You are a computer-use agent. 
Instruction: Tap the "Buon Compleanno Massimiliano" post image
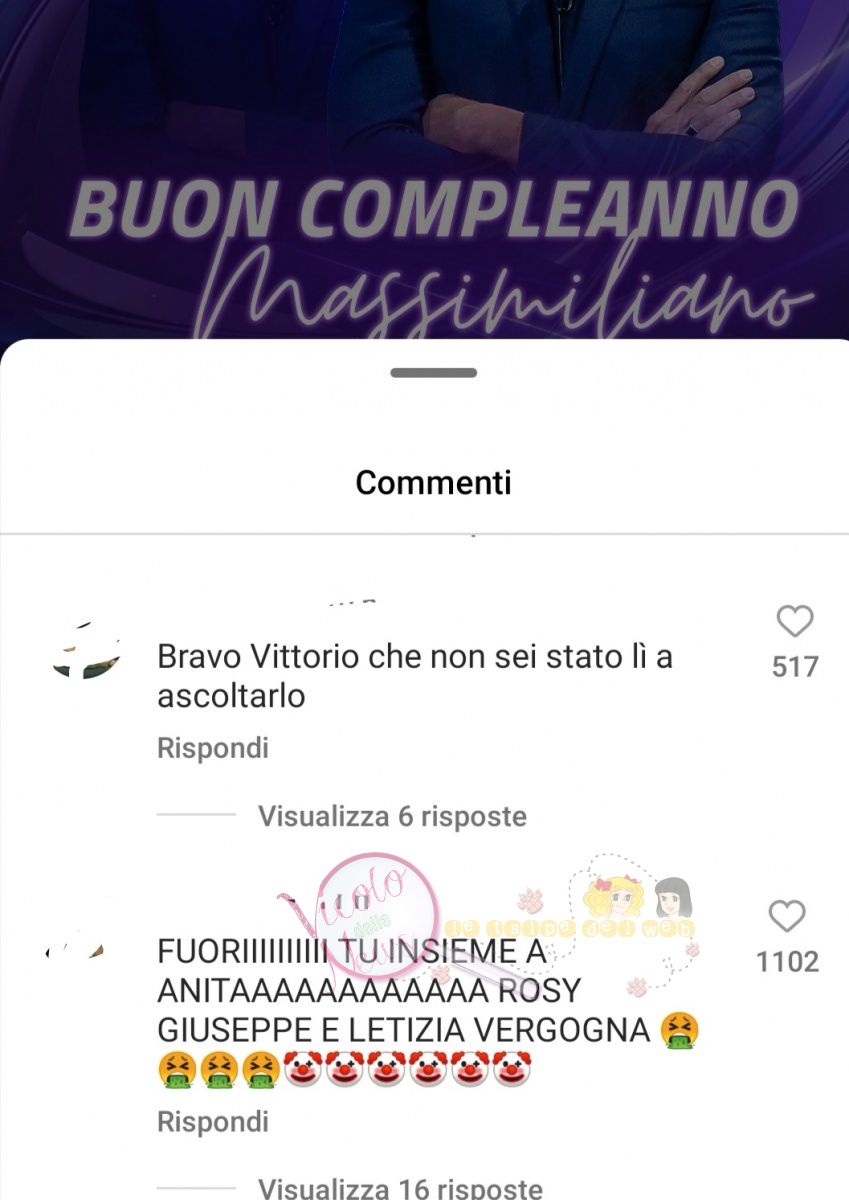coord(424,170)
